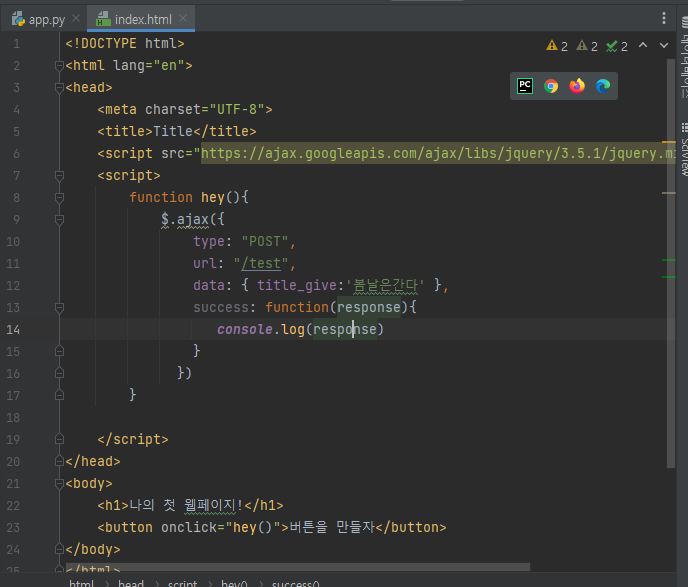Image resolution: width=688 pixels, height=587 pixels.
Task: Click the green typo check indicator
Action: (617, 46)
